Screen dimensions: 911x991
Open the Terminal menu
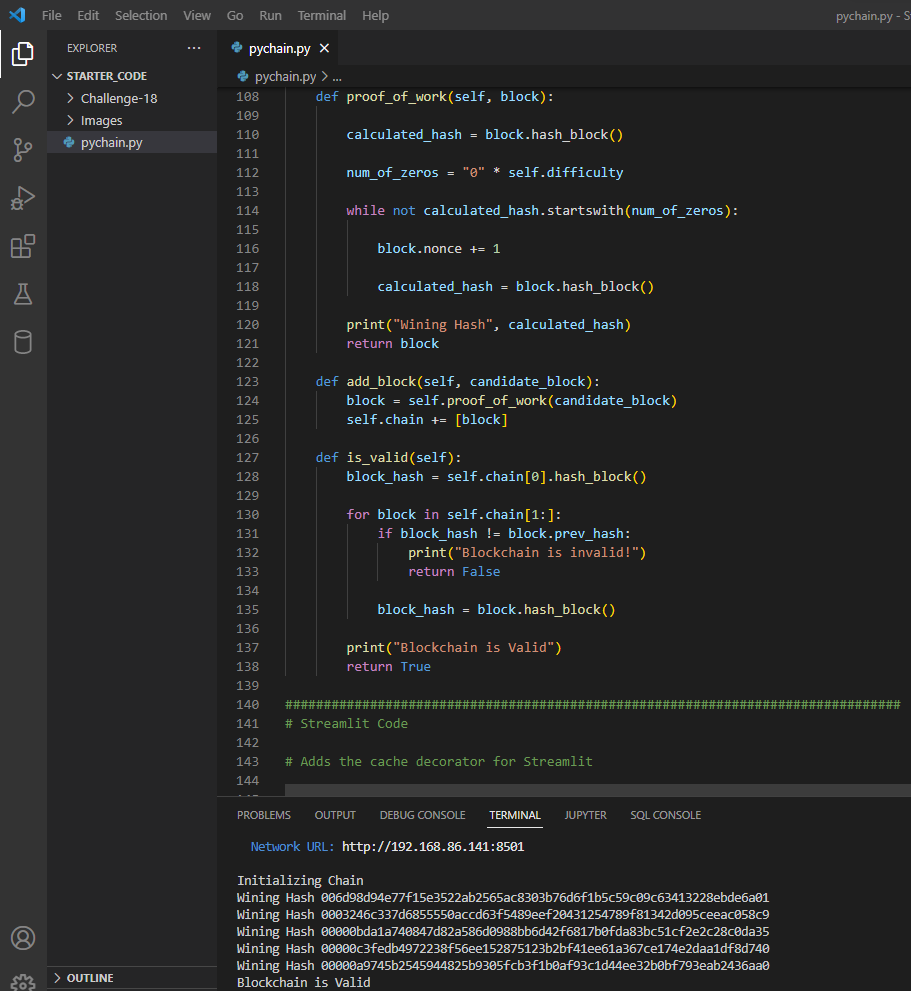322,15
